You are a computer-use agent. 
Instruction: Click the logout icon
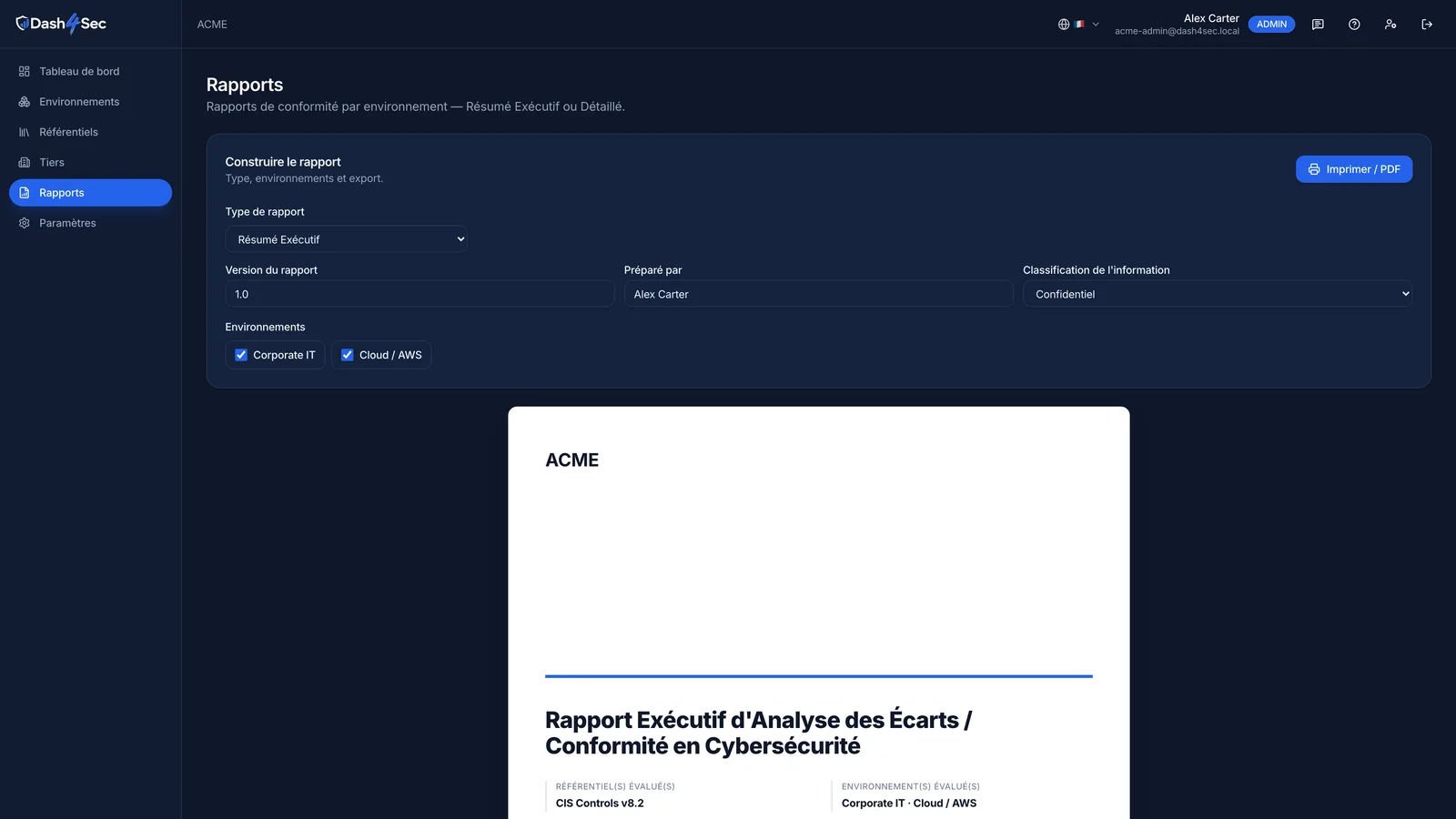[1427, 25]
